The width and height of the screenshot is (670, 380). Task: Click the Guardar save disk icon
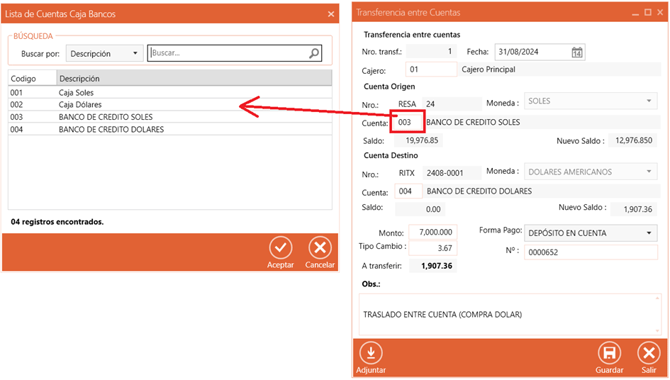(x=609, y=353)
